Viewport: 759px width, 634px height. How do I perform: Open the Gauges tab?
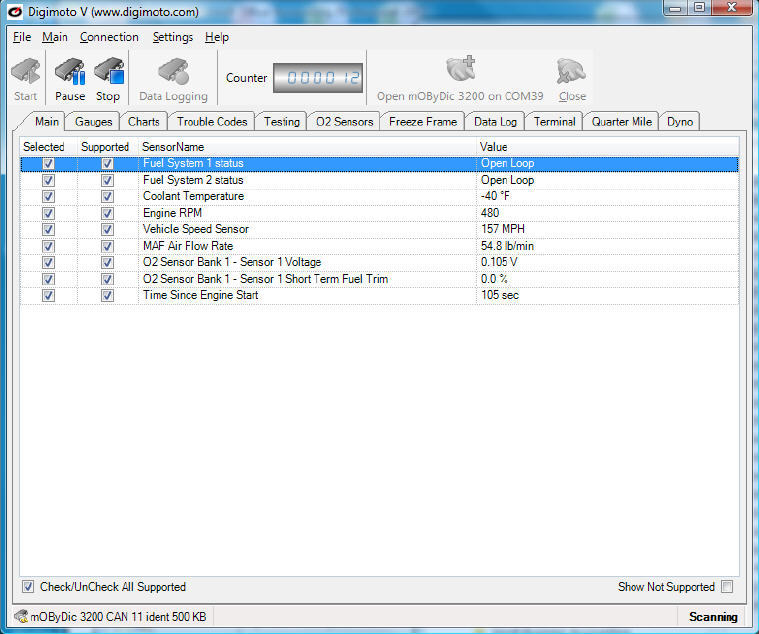(x=94, y=121)
